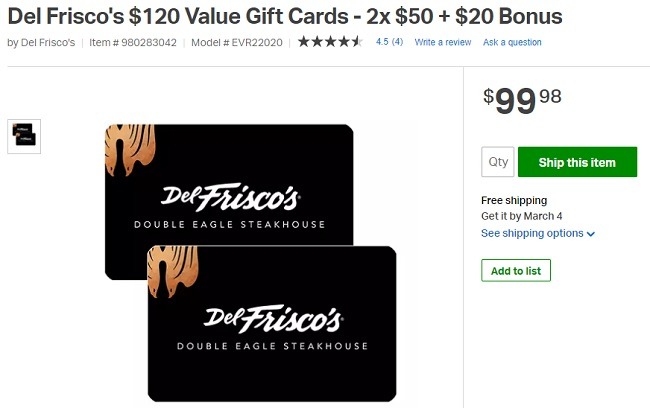The height and width of the screenshot is (408, 650).
Task: Click the Free shipping text
Action: click(514, 200)
